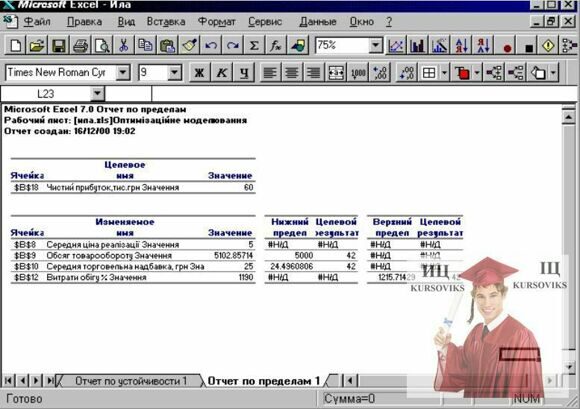Viewport: 580px width, 409px height.
Task: Select the Отчет по пределам 1 sheet tab
Action: pyautogui.click(x=263, y=381)
